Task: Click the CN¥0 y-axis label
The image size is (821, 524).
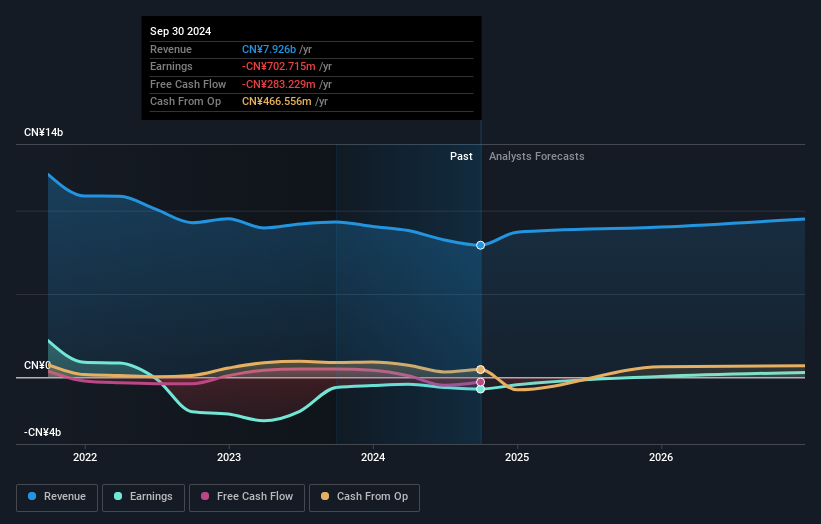Action: coord(37,365)
